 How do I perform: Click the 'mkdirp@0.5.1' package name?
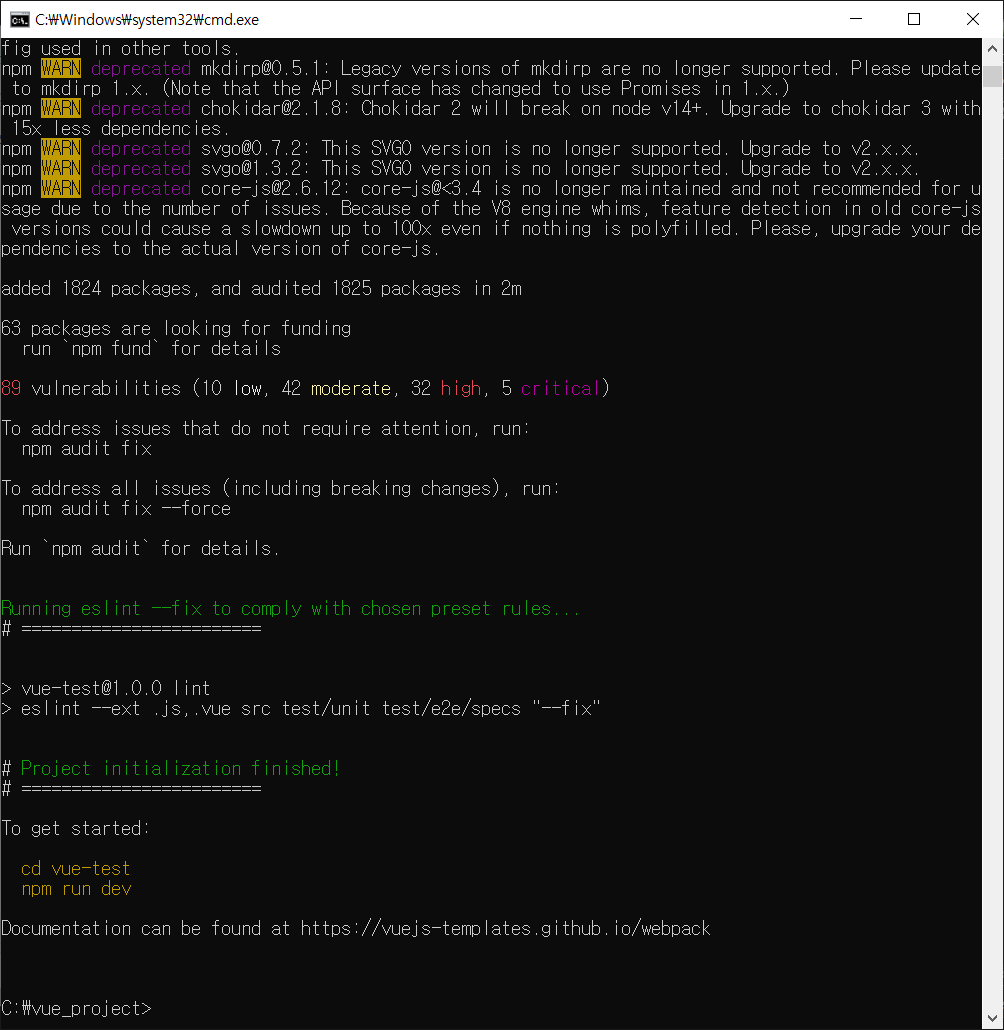(262, 68)
